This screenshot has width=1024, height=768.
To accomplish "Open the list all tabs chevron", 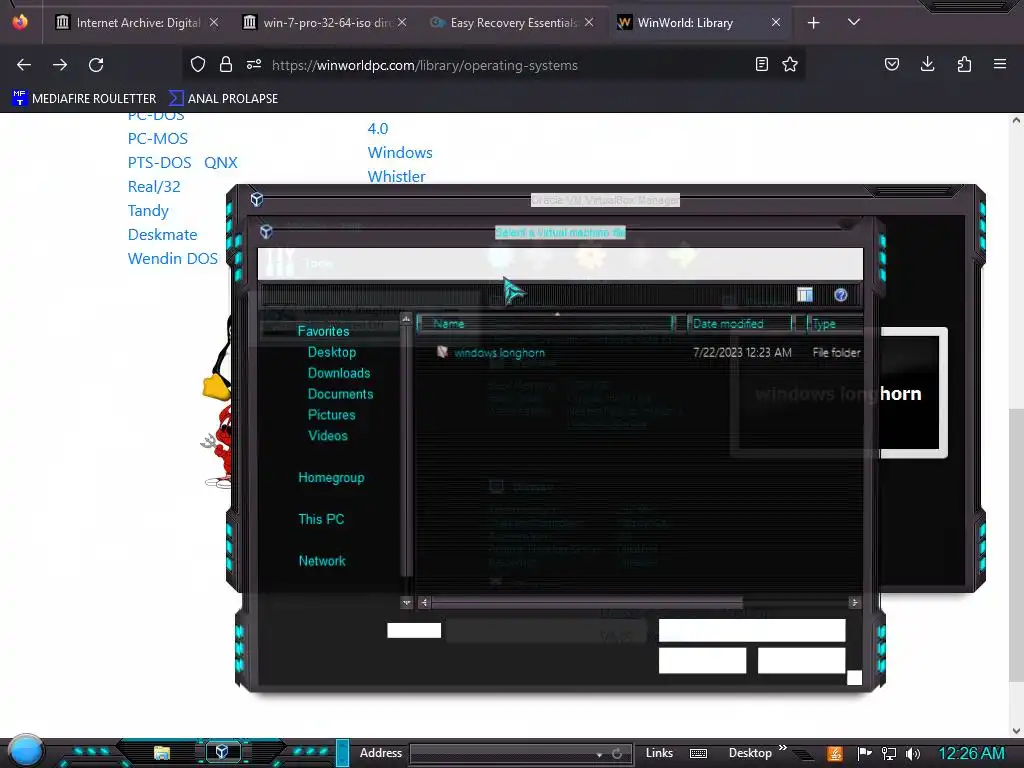I will [x=853, y=22].
